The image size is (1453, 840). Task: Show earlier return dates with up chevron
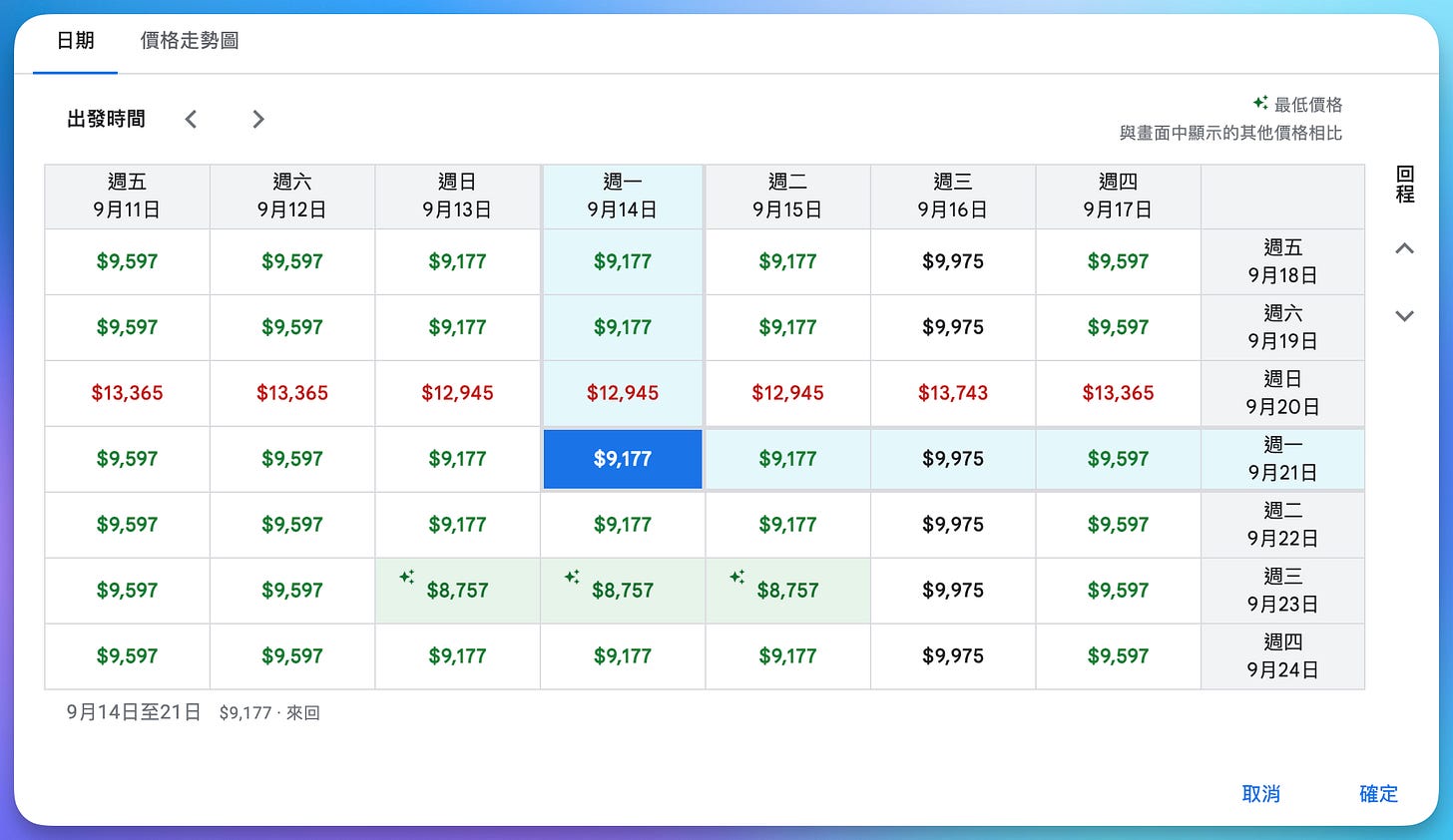1404,248
